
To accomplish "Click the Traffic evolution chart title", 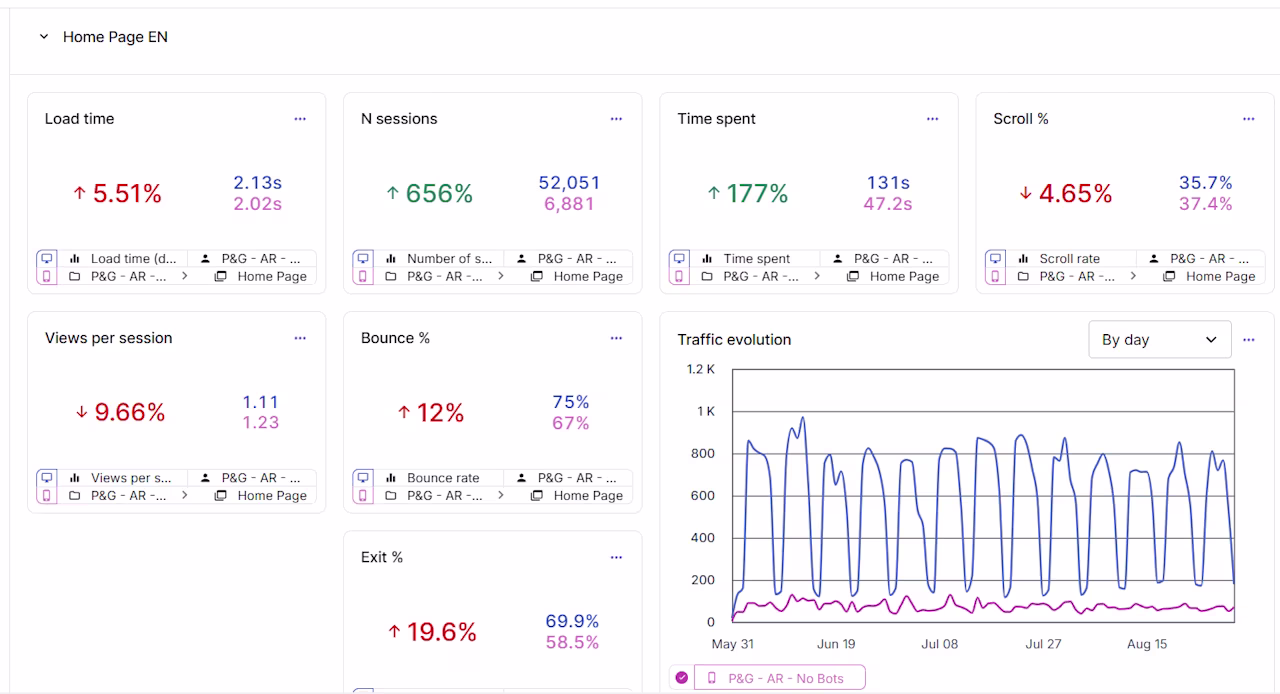I will [734, 340].
